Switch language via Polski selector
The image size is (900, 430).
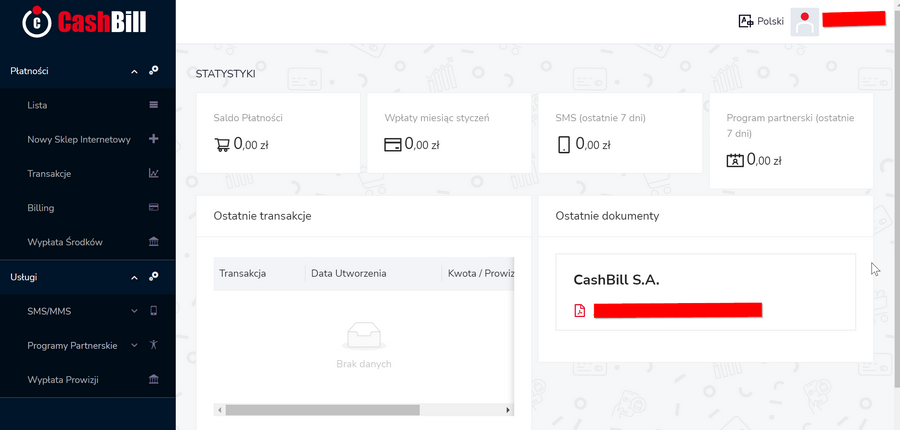coord(761,22)
